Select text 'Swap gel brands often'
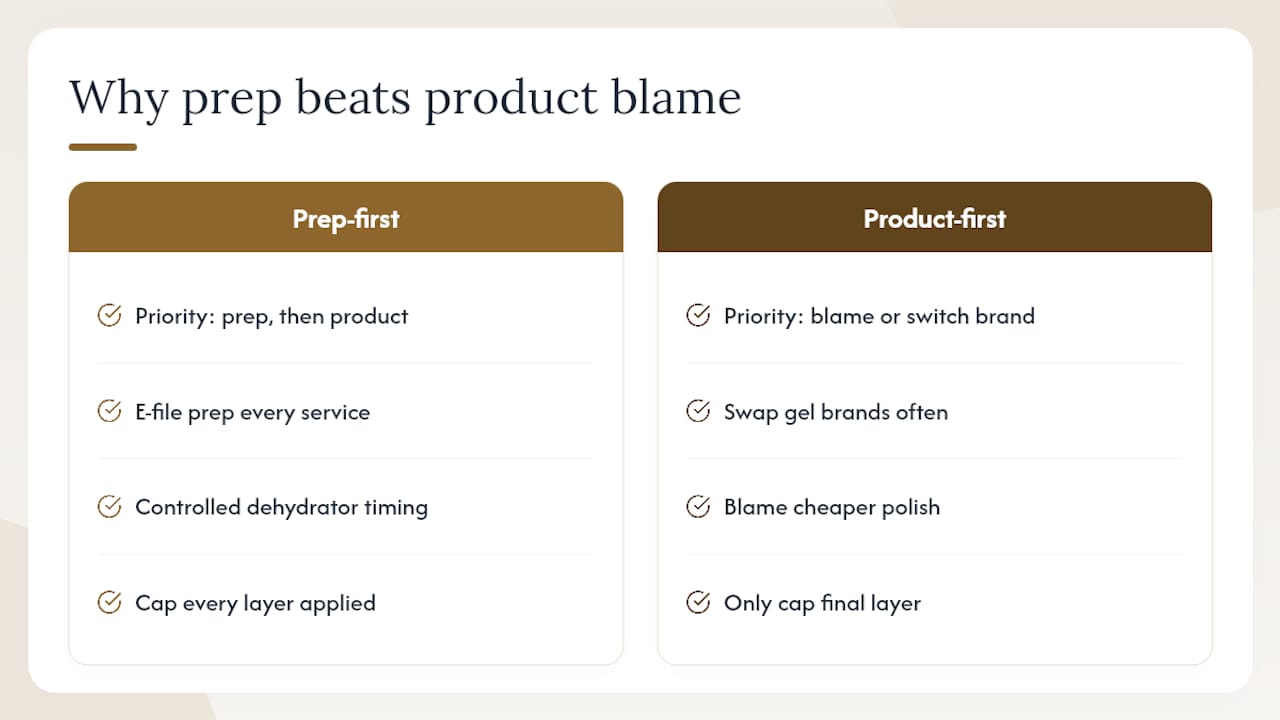 point(836,412)
